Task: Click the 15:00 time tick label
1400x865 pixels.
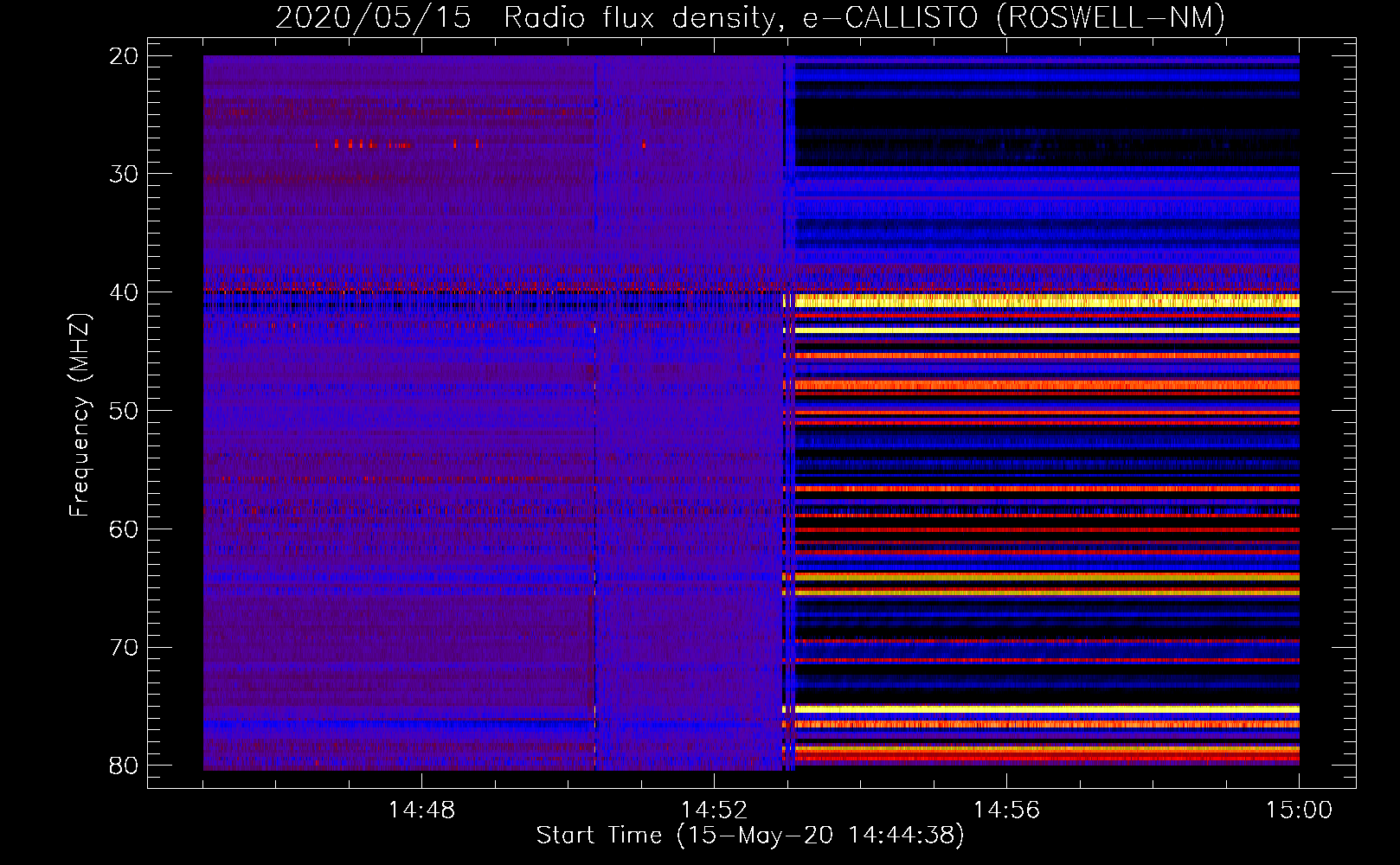Action: point(1299,811)
